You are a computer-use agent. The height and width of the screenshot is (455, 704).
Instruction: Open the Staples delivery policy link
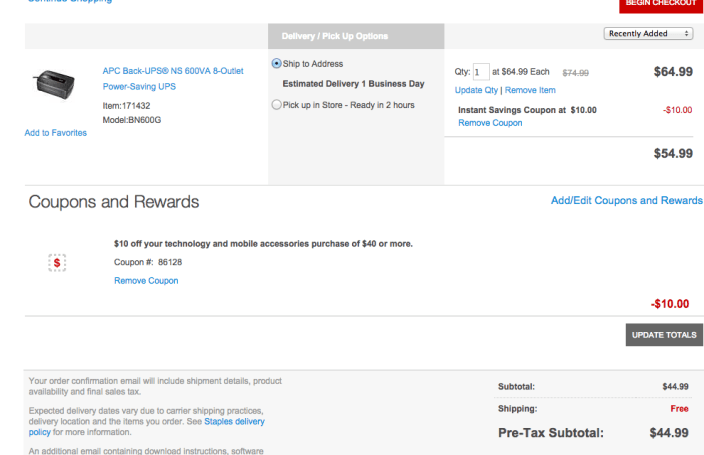[235, 422]
